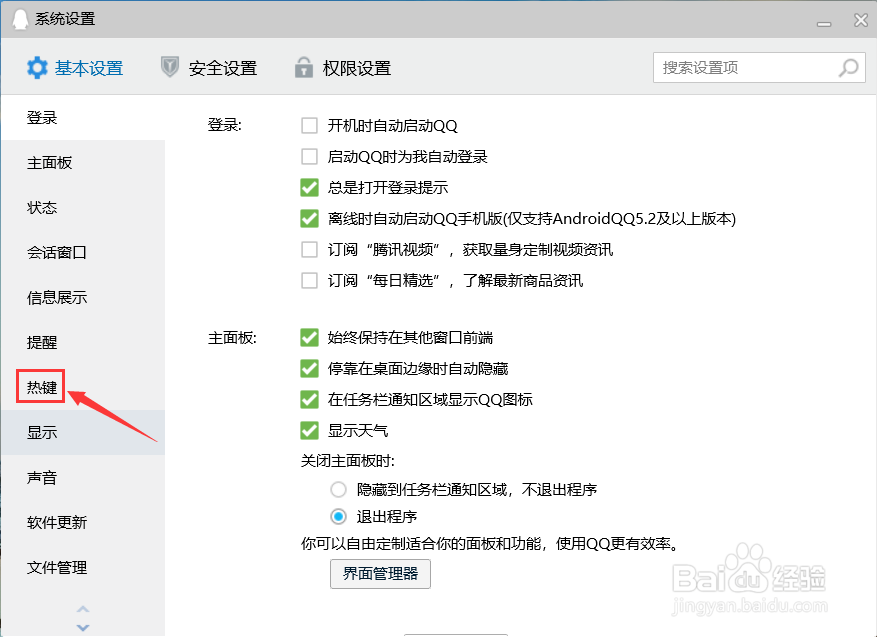Image resolution: width=877 pixels, height=637 pixels.
Task: Select the 隐藏到任务栏通知区域 radio button
Action: point(338,489)
